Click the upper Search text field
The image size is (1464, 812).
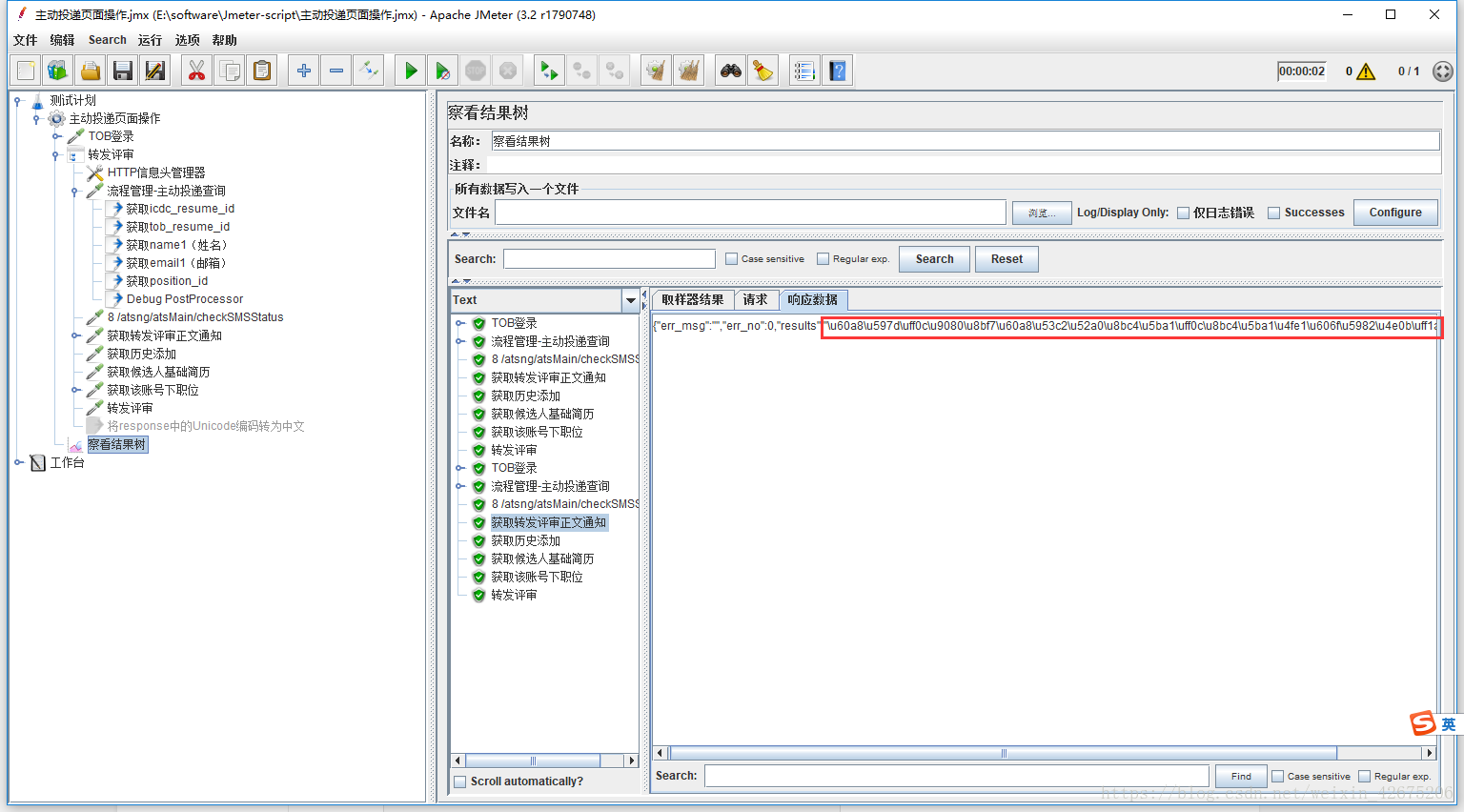point(609,259)
